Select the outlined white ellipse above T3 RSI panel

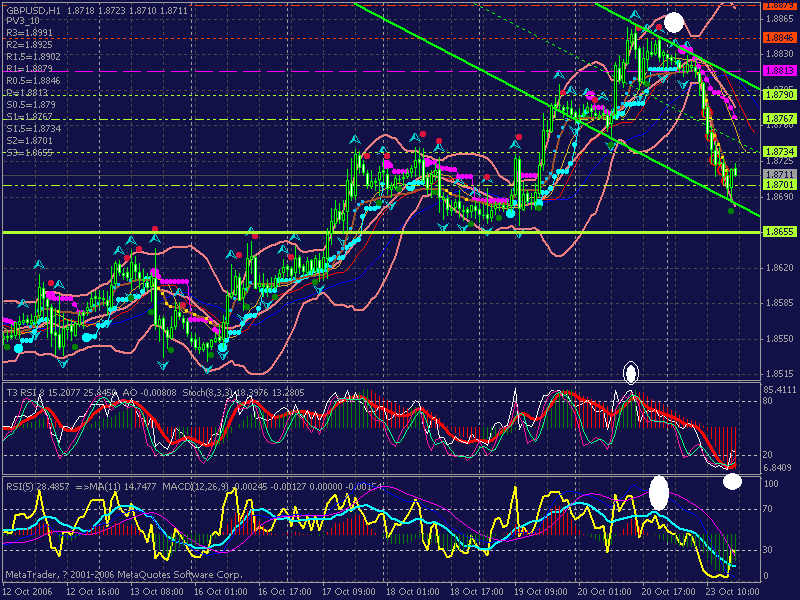631,372
